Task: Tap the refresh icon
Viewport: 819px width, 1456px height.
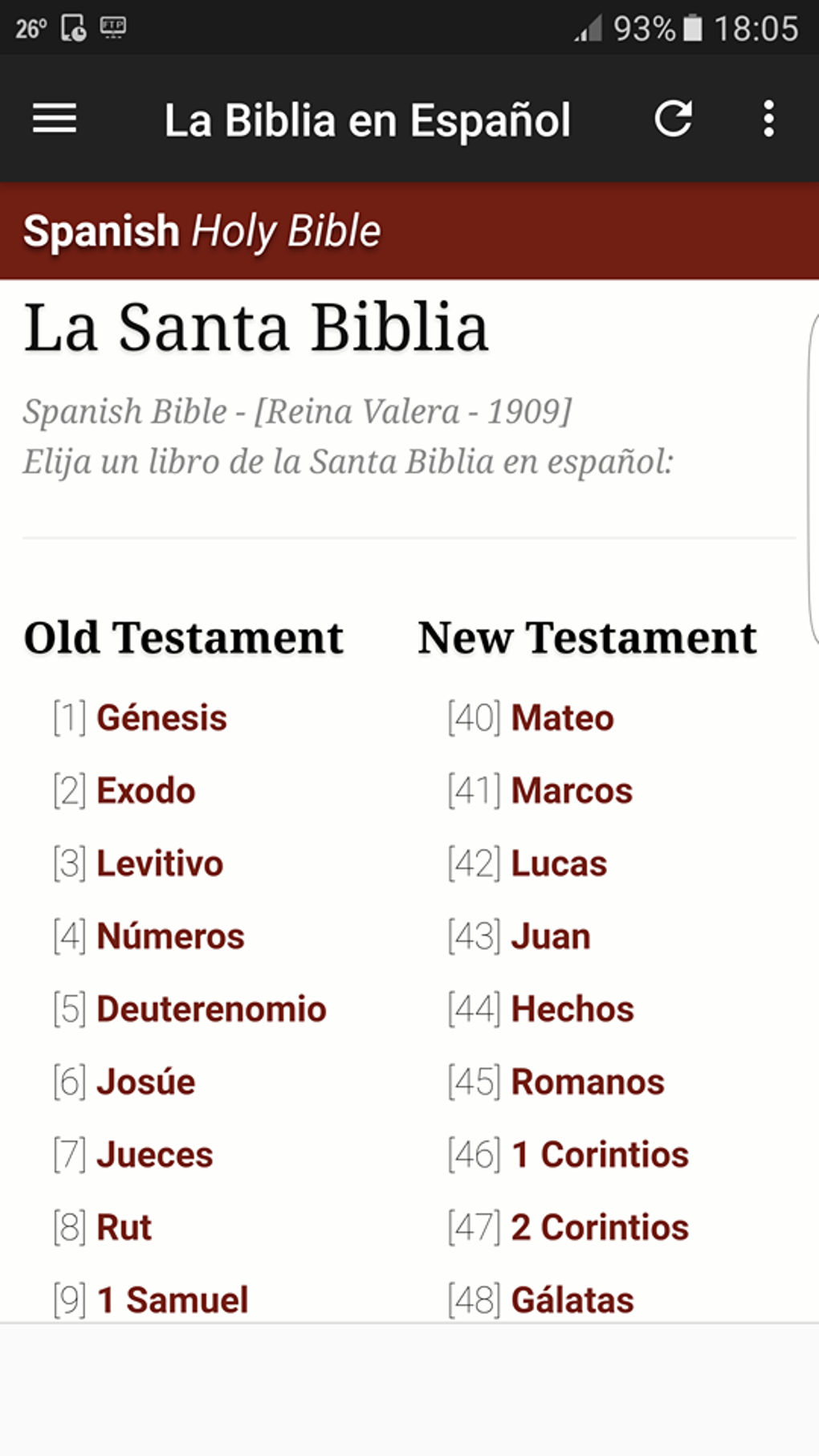Action: [673, 119]
